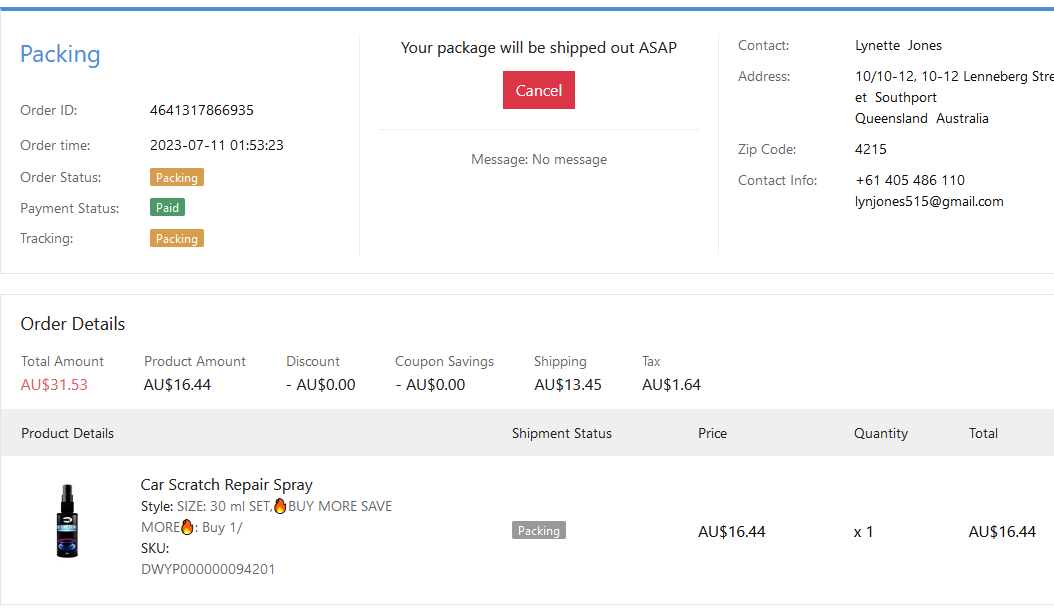Click the contact name Lynette Jones

pos(898,45)
